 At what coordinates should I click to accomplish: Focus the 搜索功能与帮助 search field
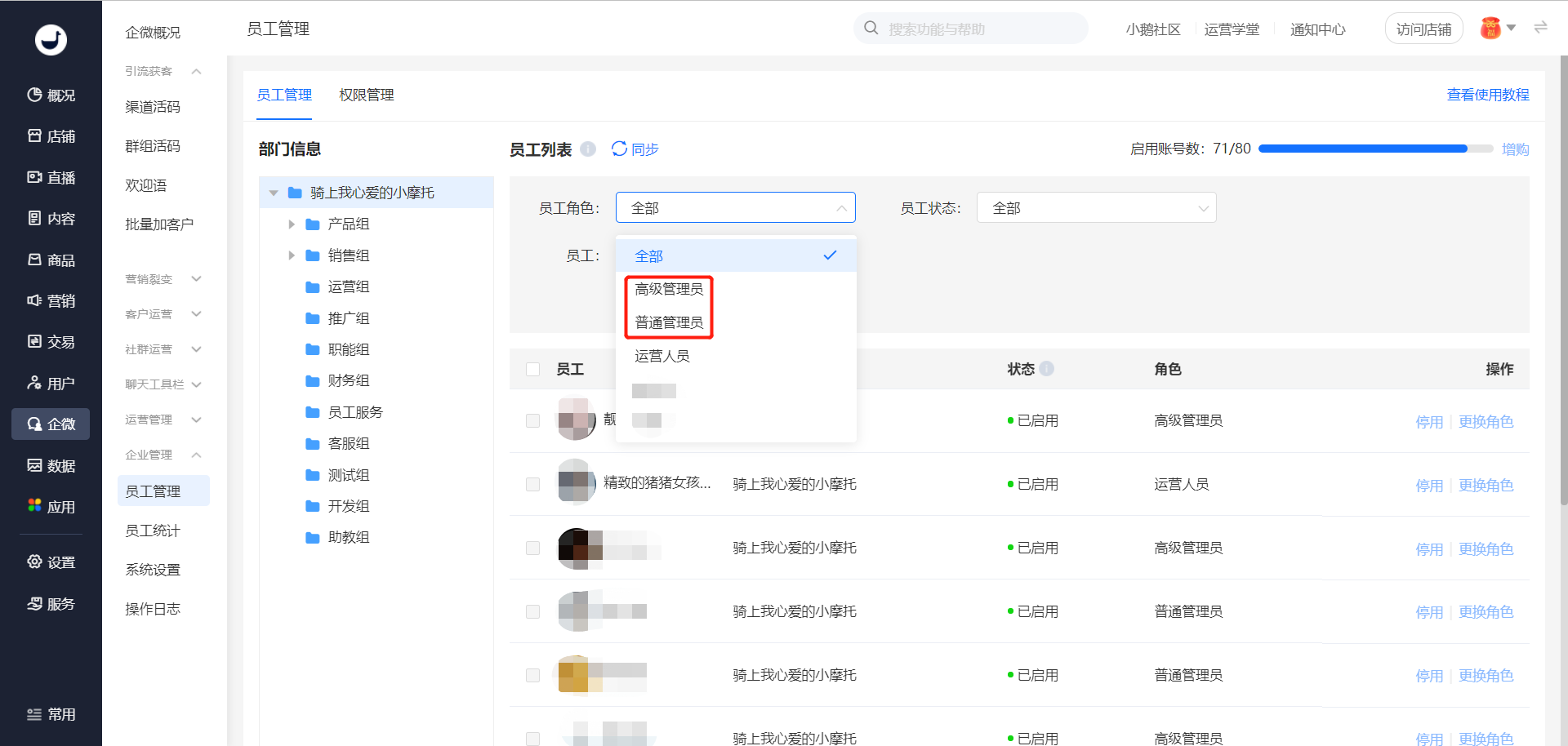tap(971, 29)
